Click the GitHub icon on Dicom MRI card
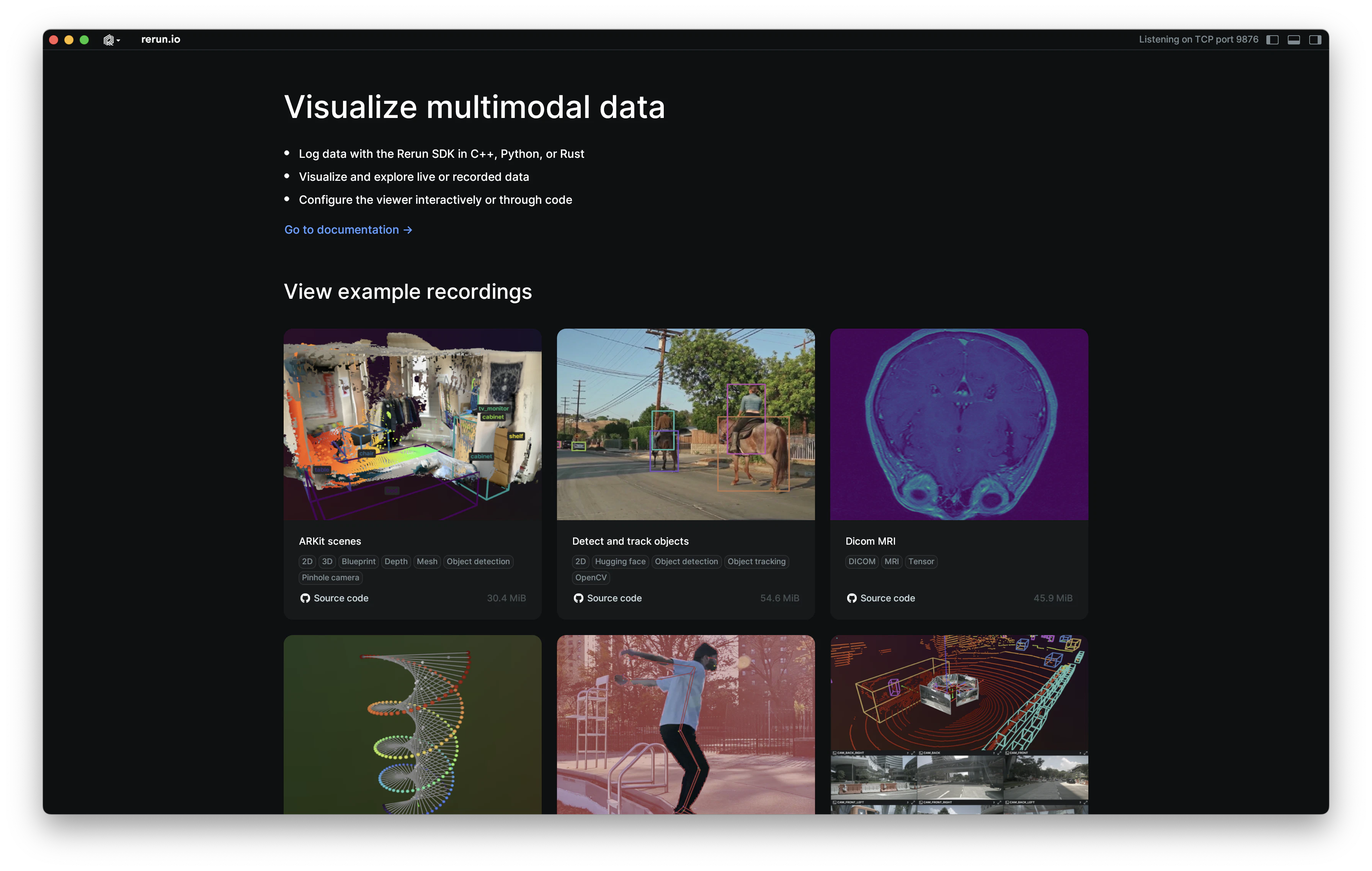Image resolution: width=1372 pixels, height=871 pixels. (x=851, y=598)
